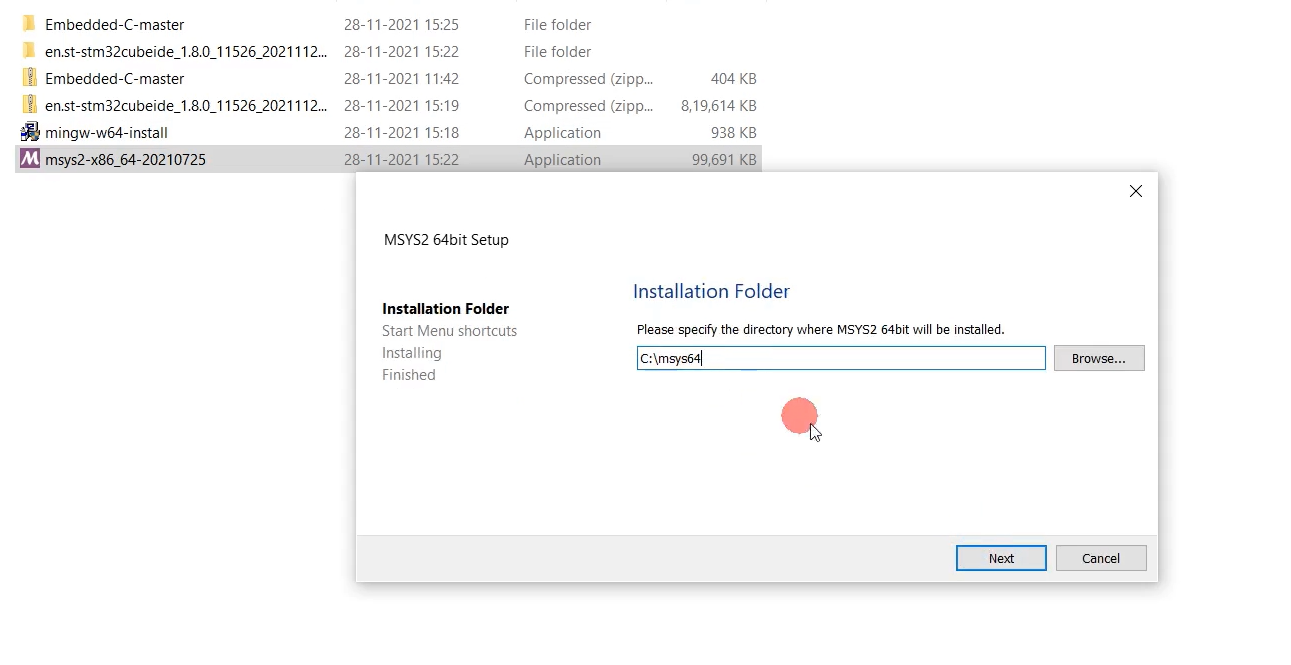Close the MSYS2 setup dialog
Viewport: 1291px width, 665px height.
click(x=1135, y=191)
